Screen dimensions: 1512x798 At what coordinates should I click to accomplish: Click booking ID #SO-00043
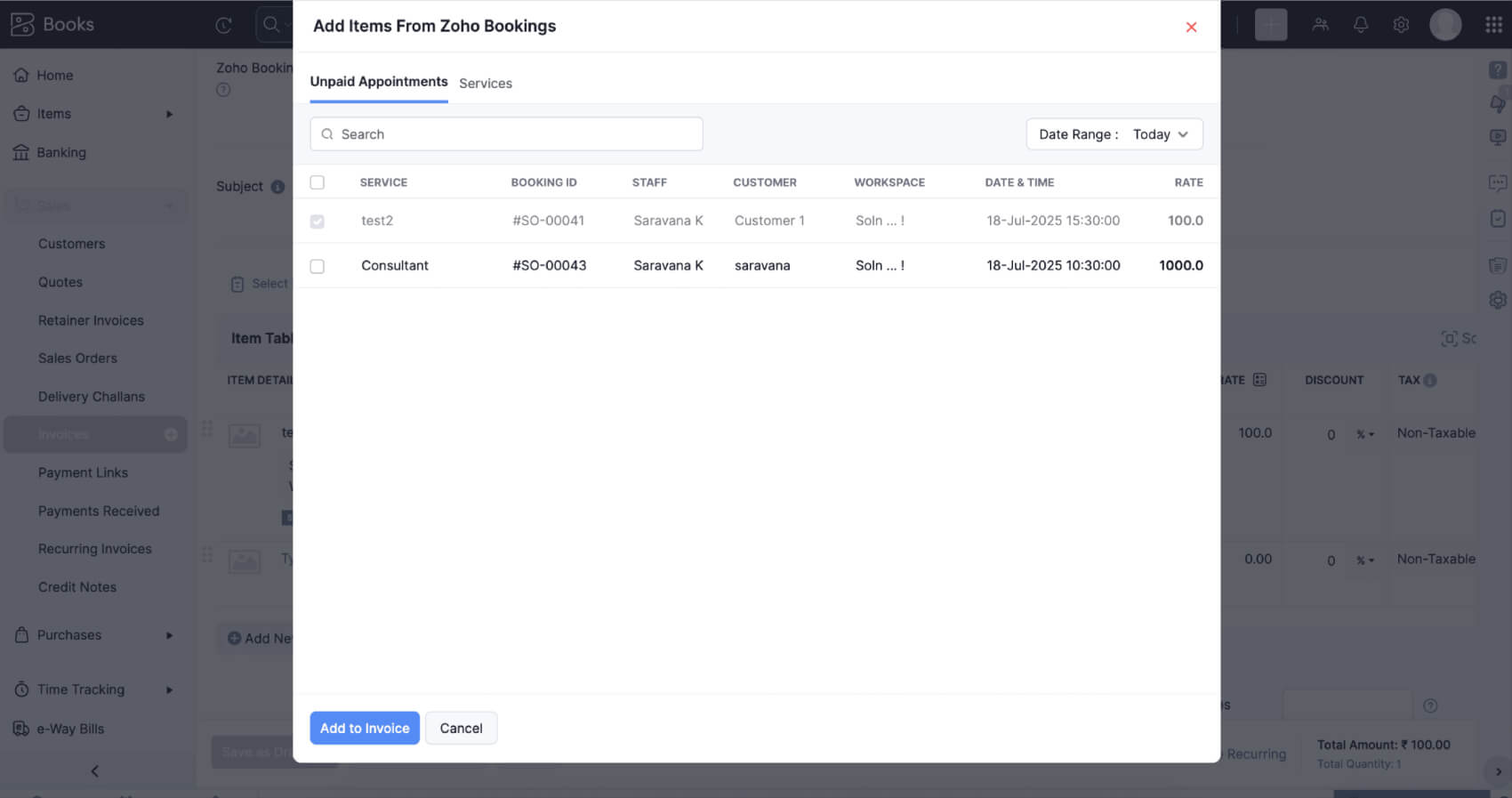[x=550, y=265]
